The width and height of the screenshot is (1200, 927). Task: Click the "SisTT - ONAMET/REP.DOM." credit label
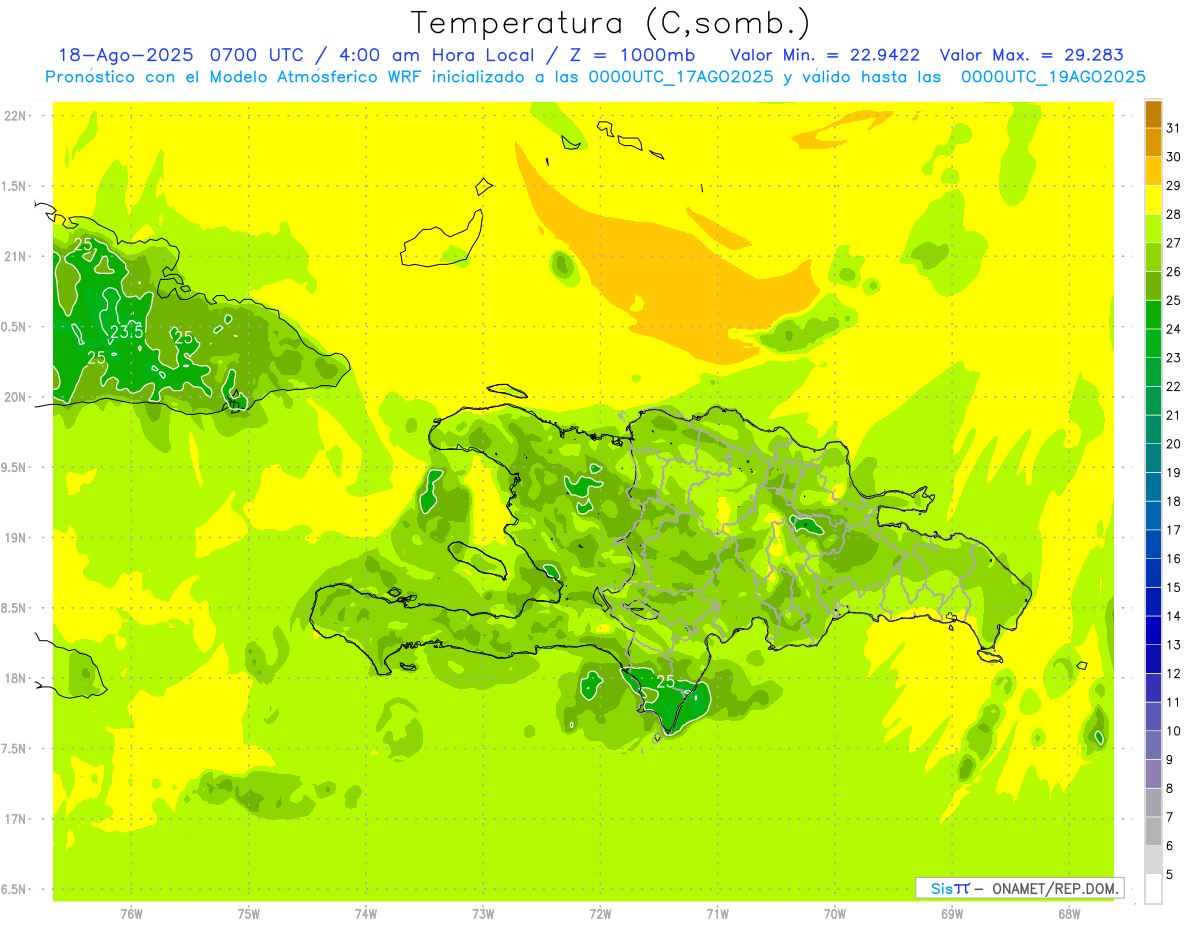[1020, 888]
